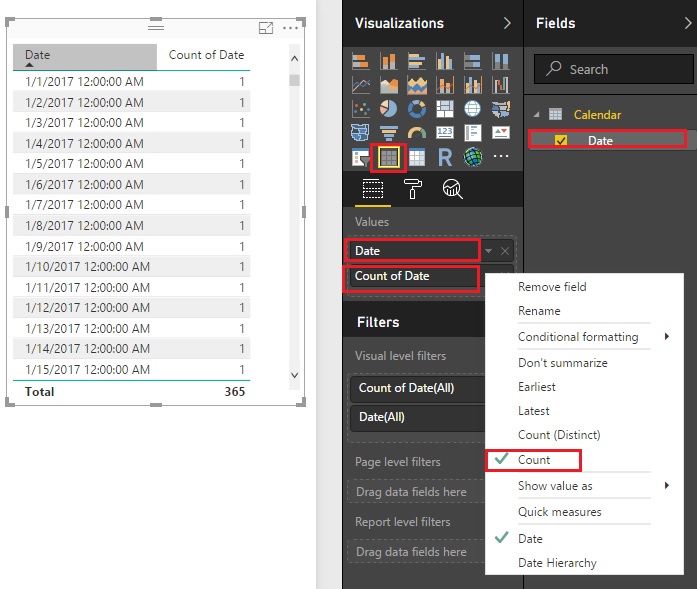
Task: Select the Line and stacked column chart
Action: [445, 85]
